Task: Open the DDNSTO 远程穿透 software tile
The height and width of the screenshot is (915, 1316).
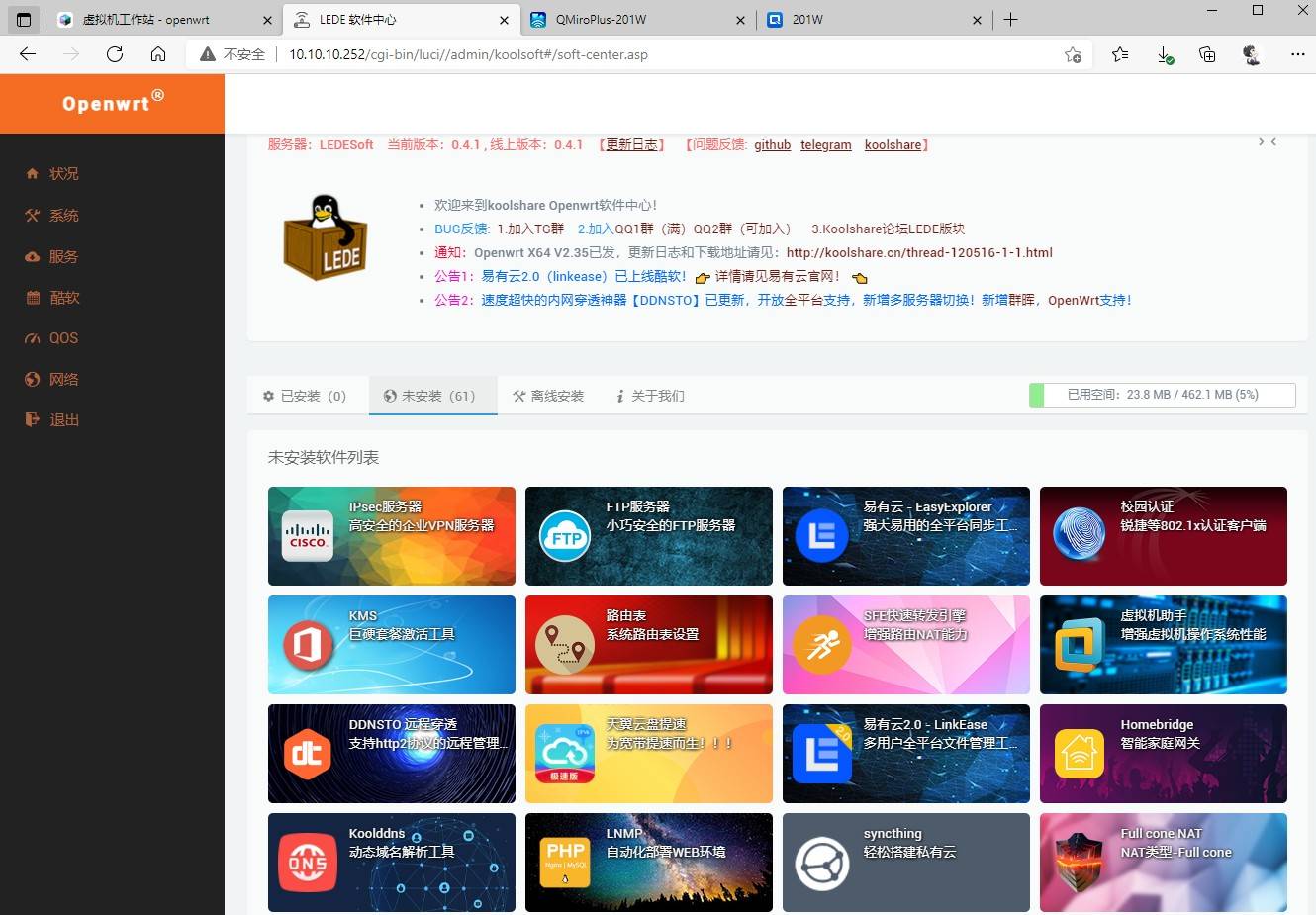Action: [x=391, y=753]
